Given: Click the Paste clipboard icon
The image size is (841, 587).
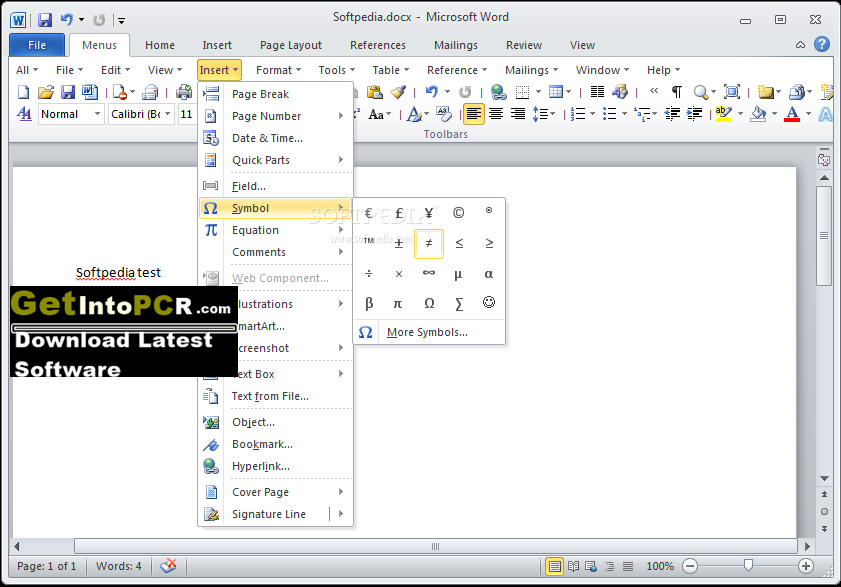Looking at the screenshot, I should [374, 92].
